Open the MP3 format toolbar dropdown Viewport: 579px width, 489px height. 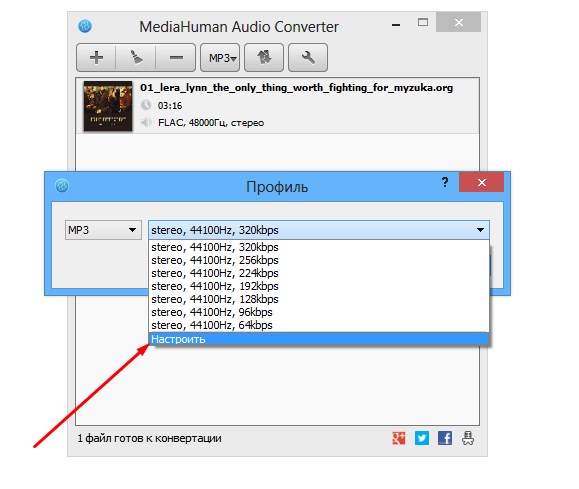point(220,58)
